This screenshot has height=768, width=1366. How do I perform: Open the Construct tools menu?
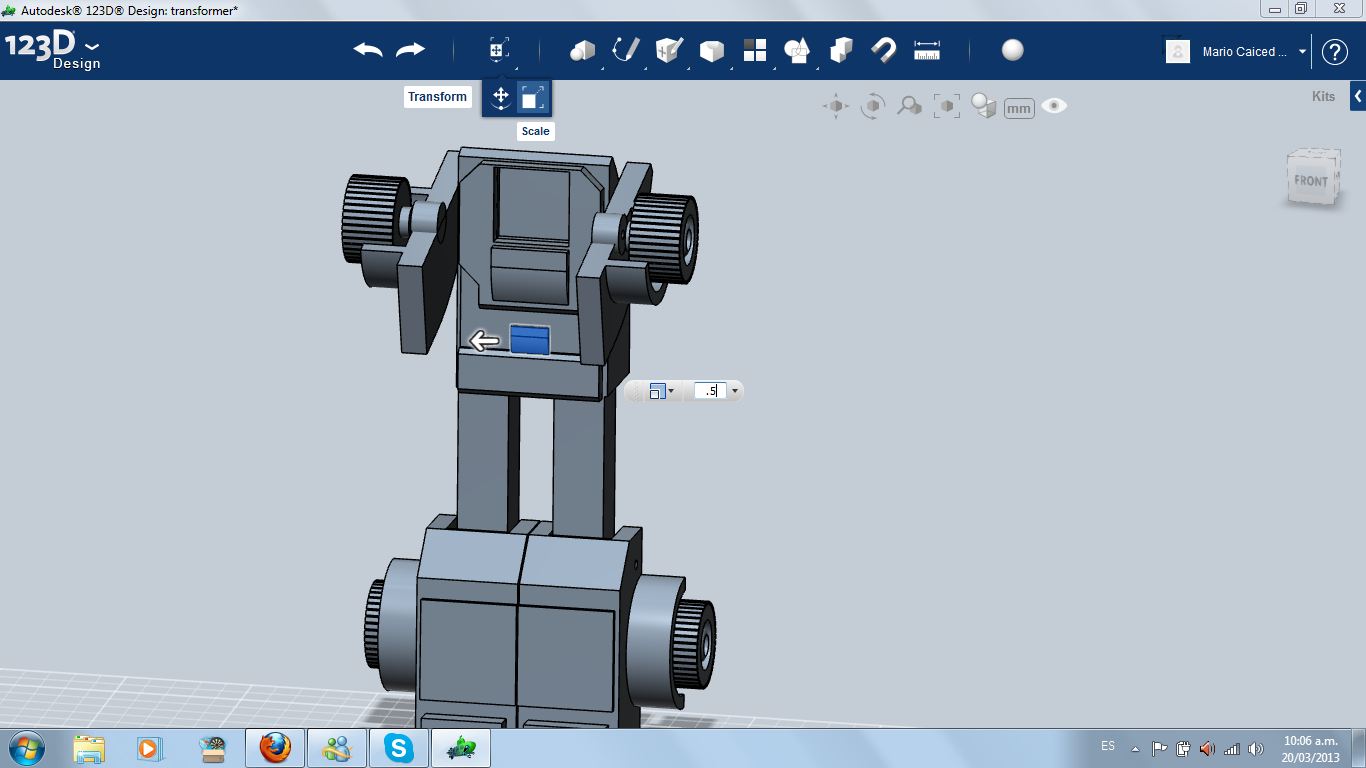[x=669, y=50]
